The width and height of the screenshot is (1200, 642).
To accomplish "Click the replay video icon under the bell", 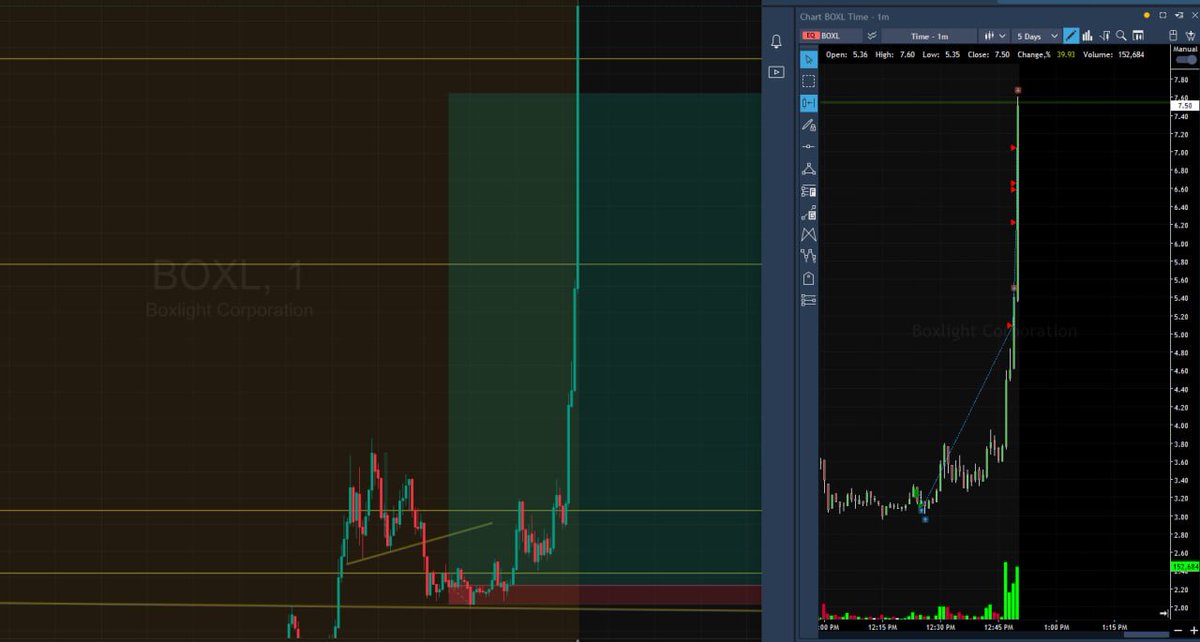I will [x=776, y=72].
